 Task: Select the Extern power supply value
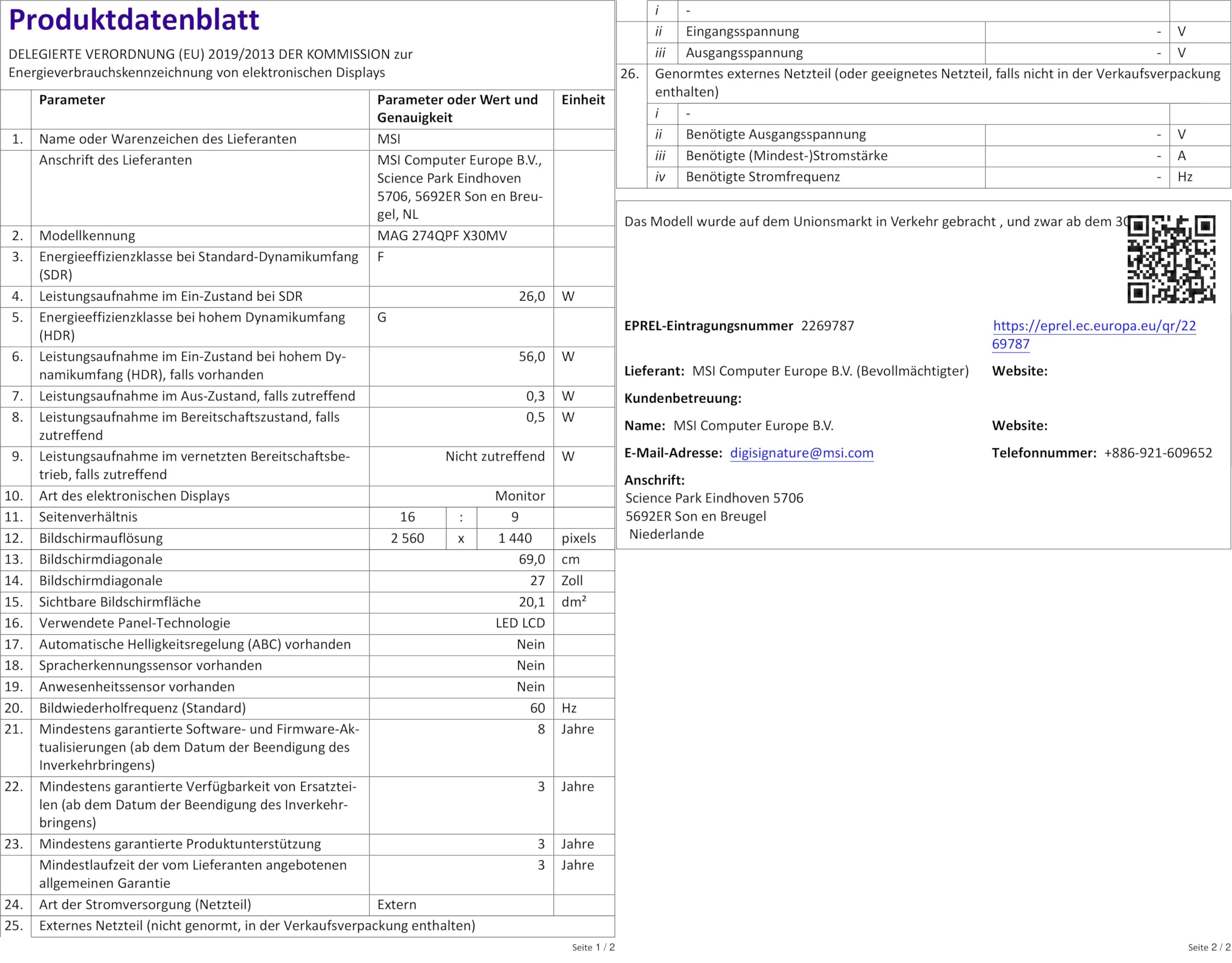point(397,904)
